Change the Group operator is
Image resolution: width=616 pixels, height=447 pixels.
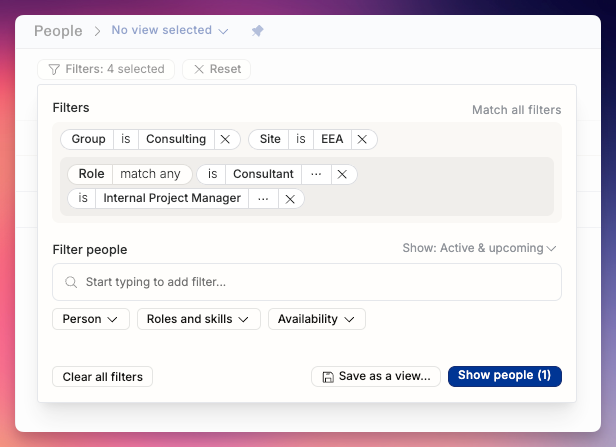(126, 139)
